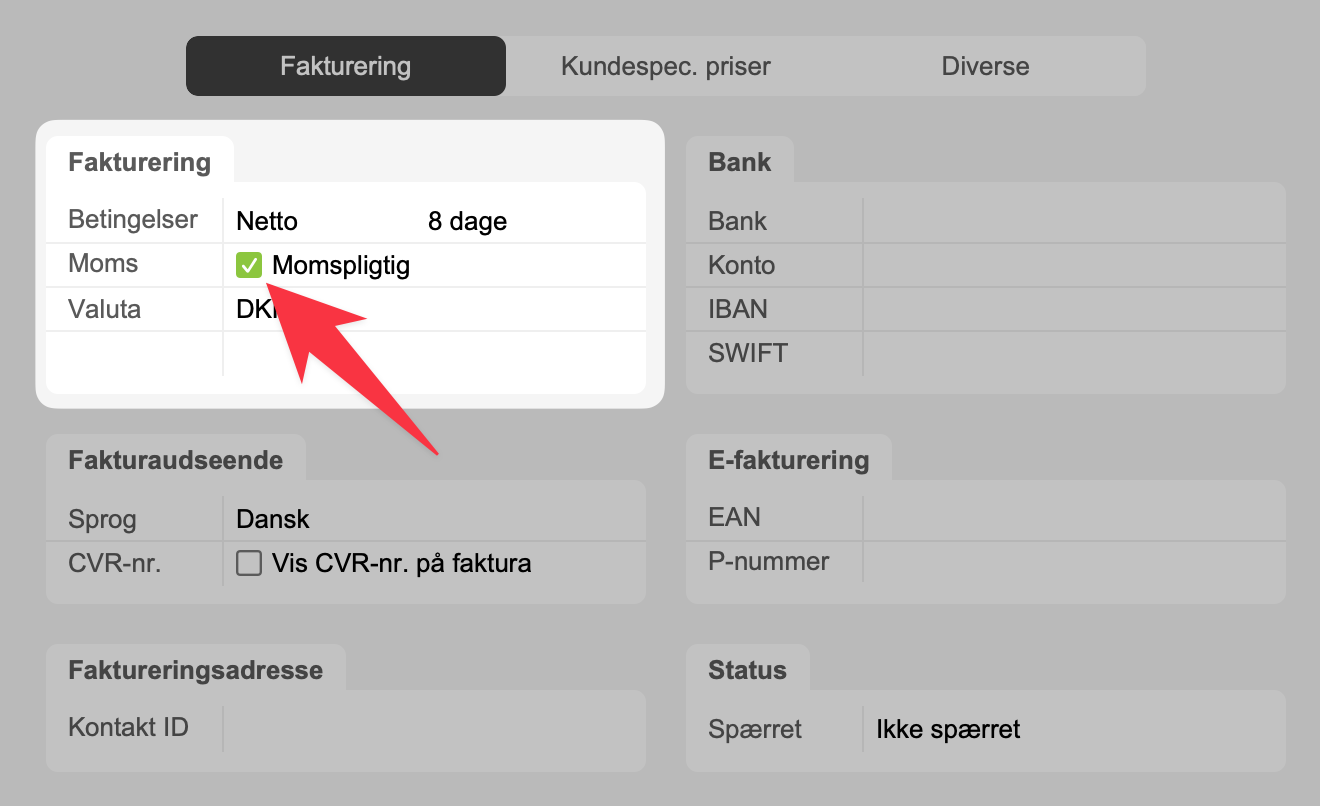Focus the Konto input field
The width and height of the screenshot is (1320, 806).
1070,266
